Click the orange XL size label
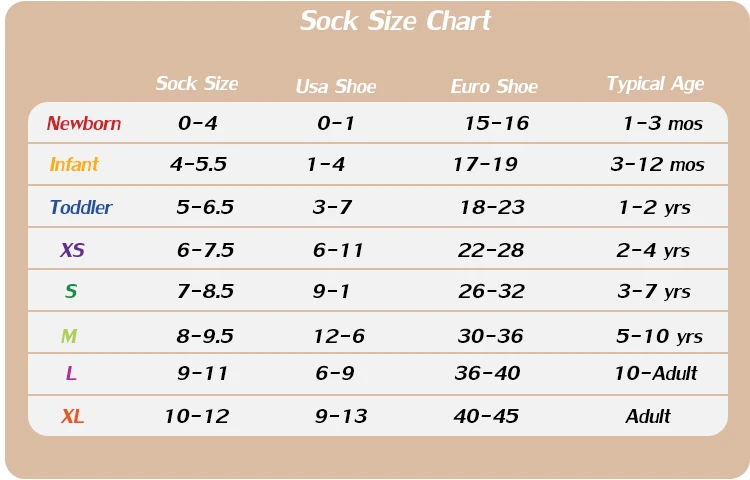 [72, 416]
